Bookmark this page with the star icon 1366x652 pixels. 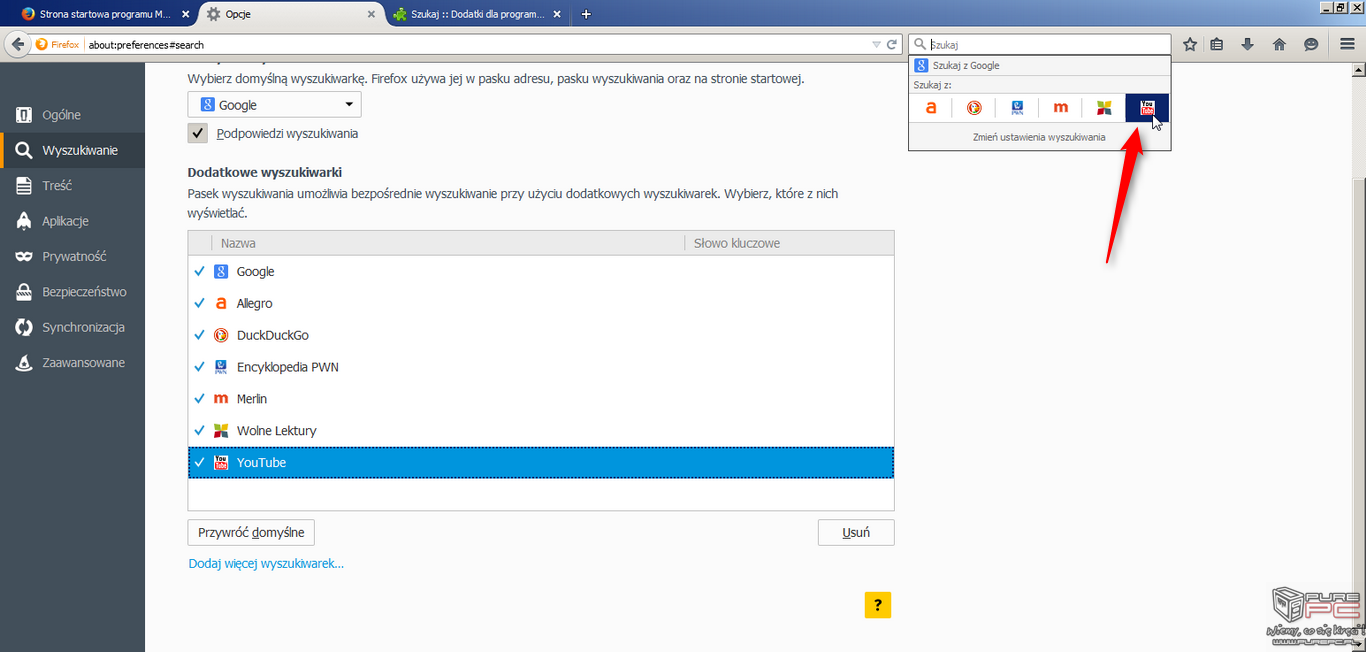click(1190, 44)
